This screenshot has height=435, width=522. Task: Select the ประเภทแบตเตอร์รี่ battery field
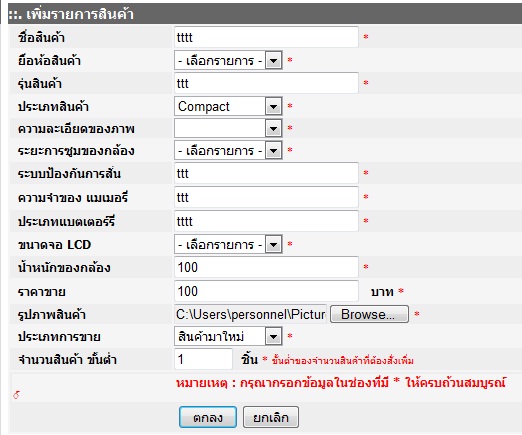pyautogui.click(x=266, y=221)
